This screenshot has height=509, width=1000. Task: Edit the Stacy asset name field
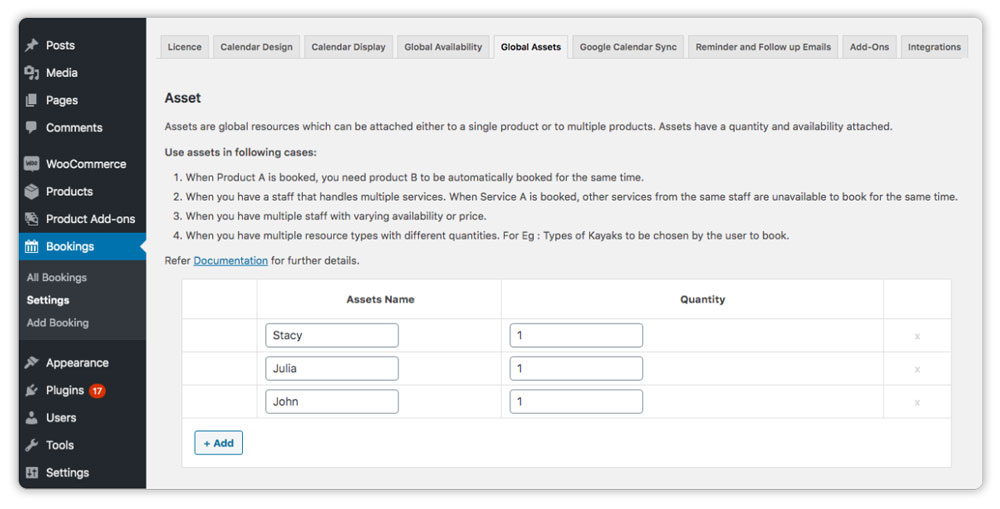pos(332,336)
